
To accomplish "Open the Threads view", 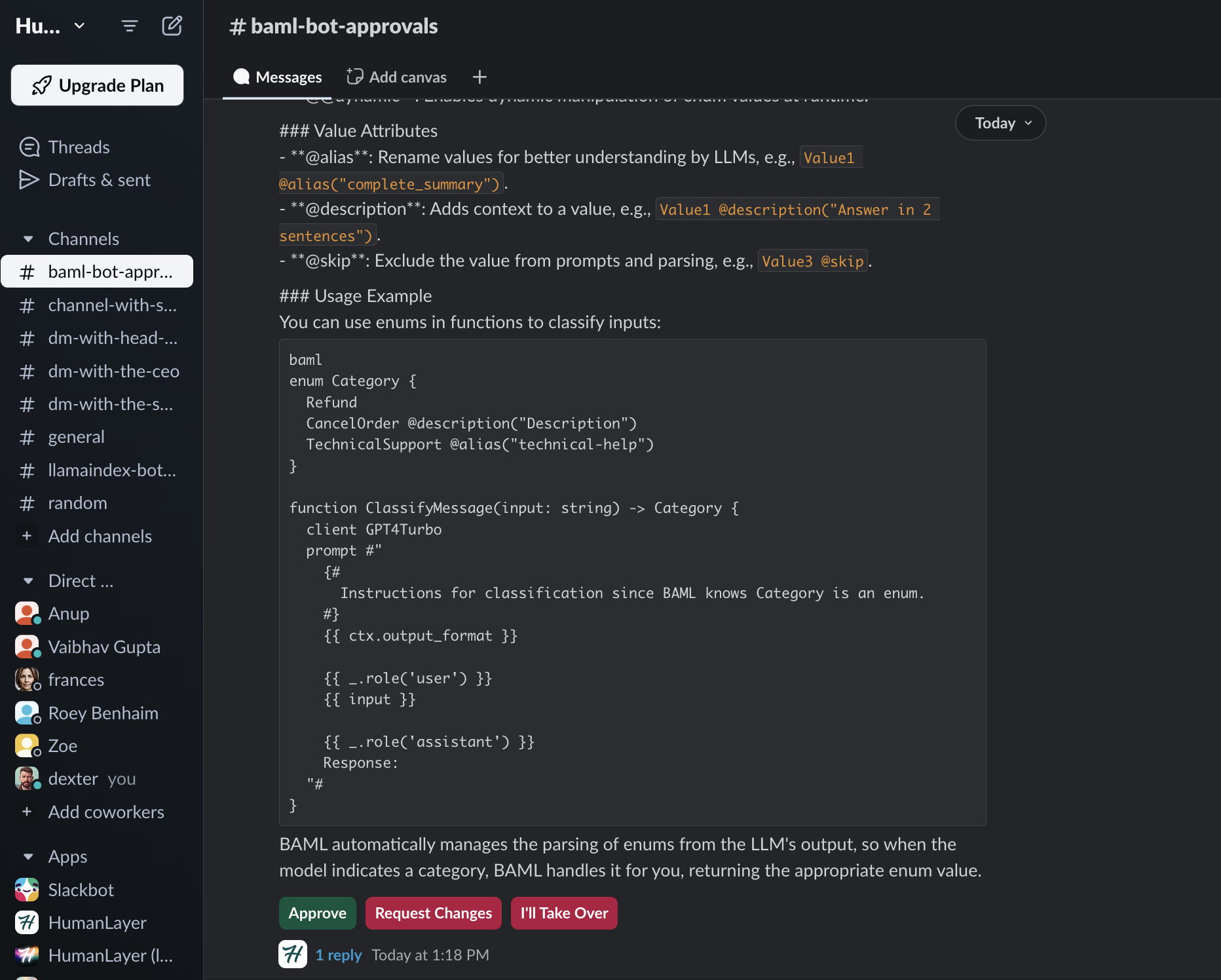I will pos(79,147).
